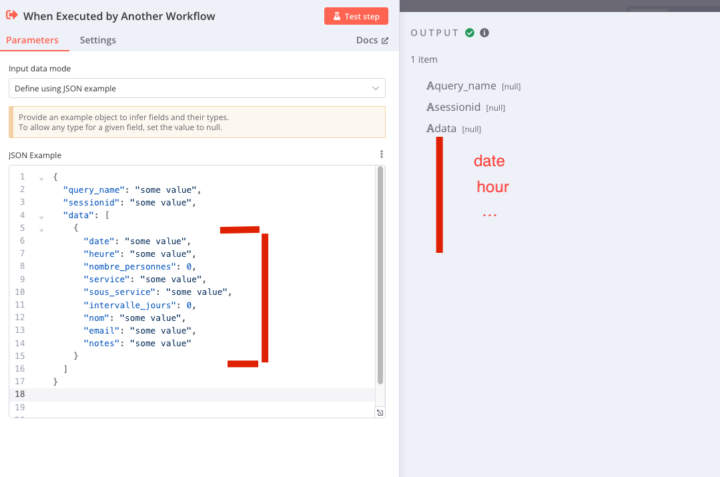Collapse the data array fold arrow on line 4
This screenshot has width=720, height=477.
pos(41,217)
